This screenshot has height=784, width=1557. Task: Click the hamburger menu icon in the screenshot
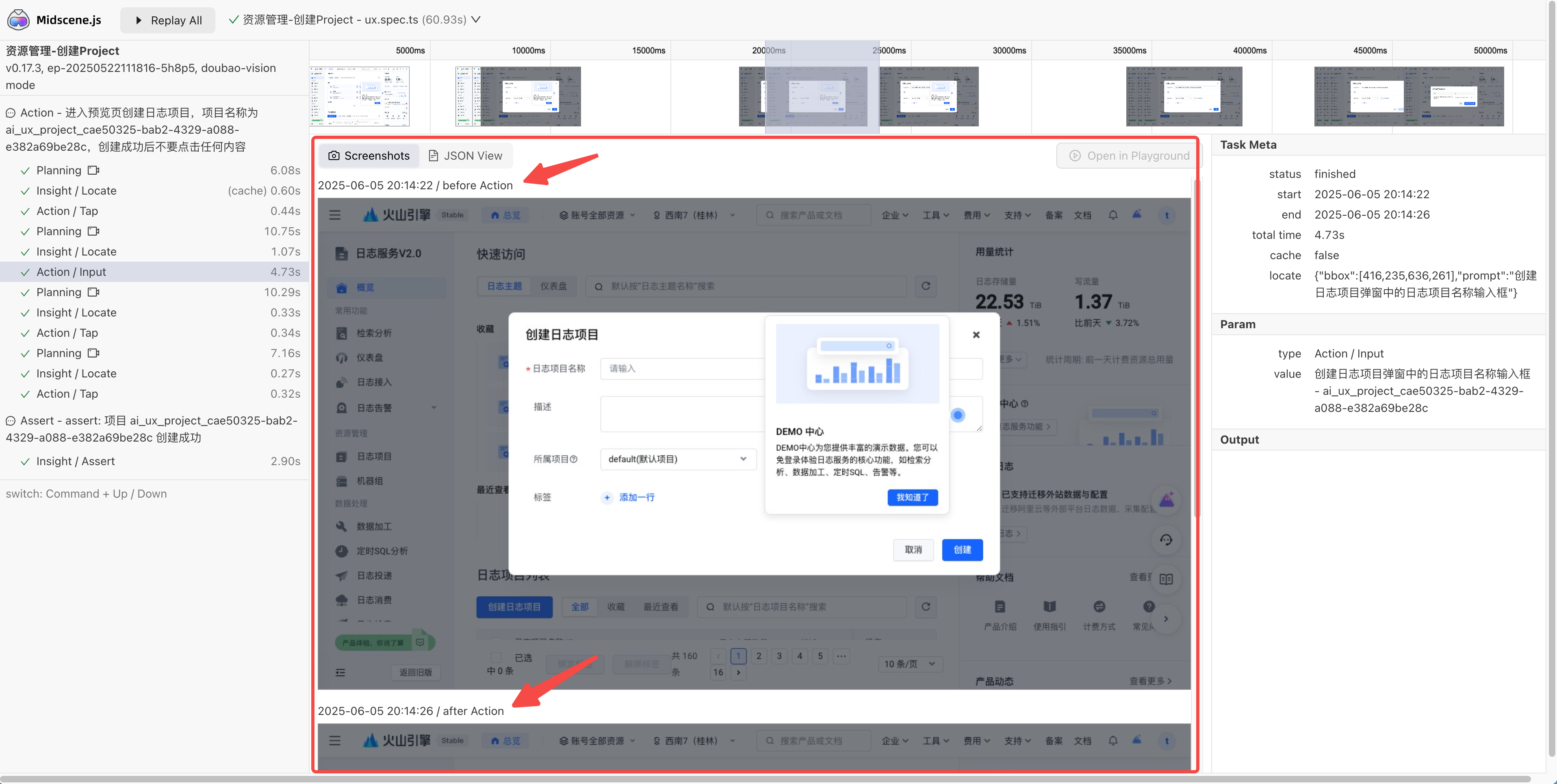point(335,215)
